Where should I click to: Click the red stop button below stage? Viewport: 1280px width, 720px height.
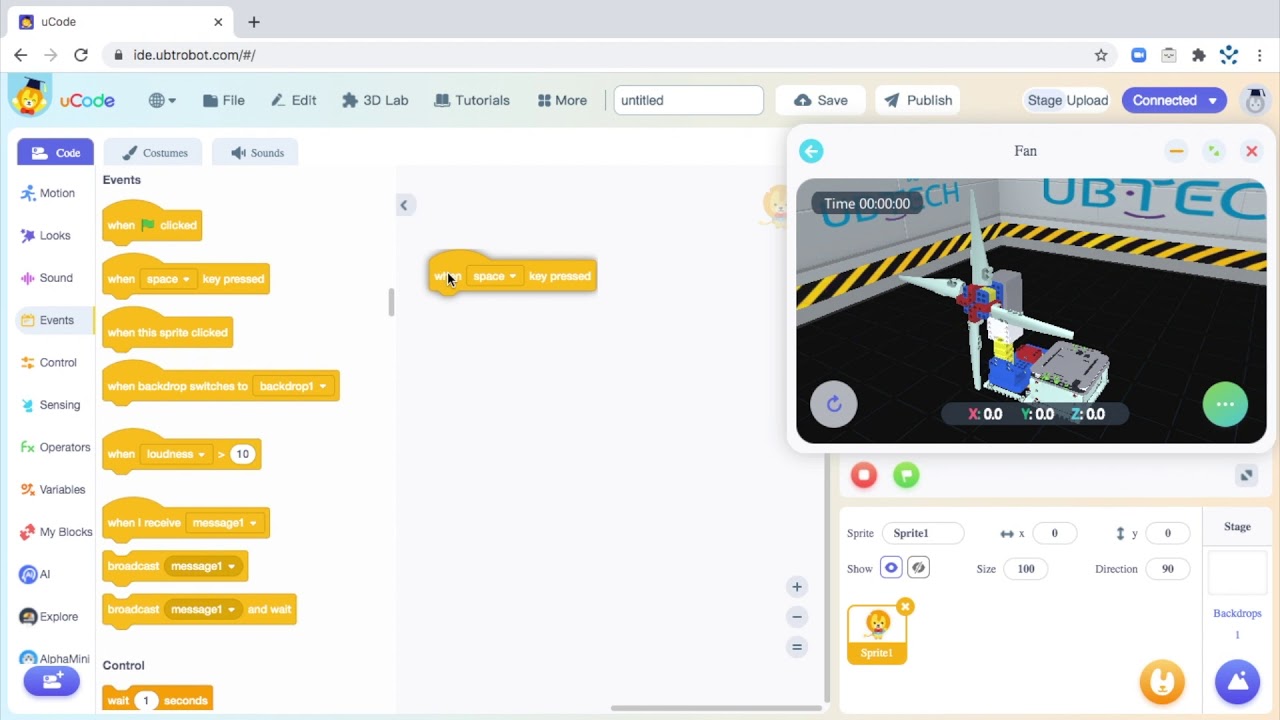point(864,476)
